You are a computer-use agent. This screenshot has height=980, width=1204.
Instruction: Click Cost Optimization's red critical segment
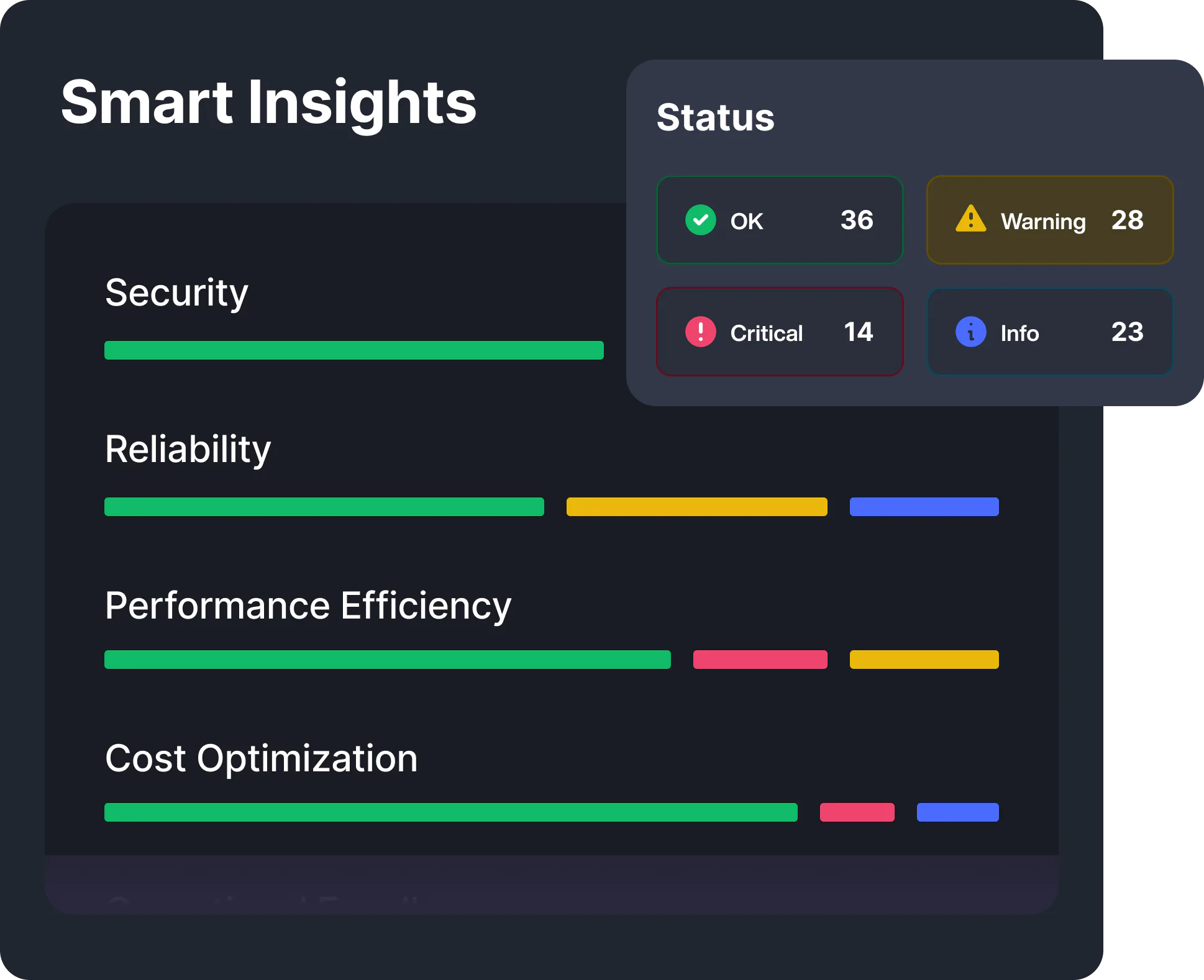[x=857, y=812]
